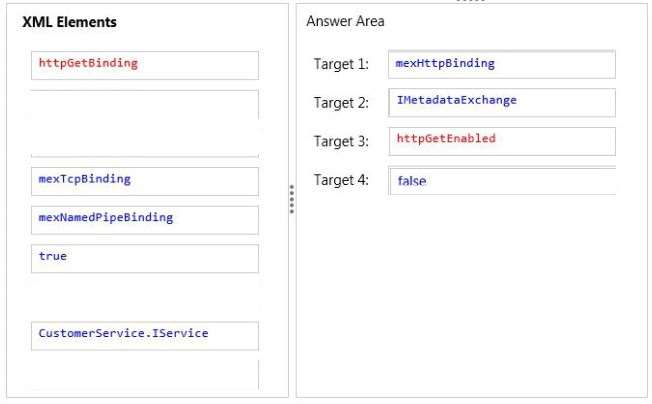Click the XML Elements panel heading
Screen dimensions: 652x404
(69, 22)
